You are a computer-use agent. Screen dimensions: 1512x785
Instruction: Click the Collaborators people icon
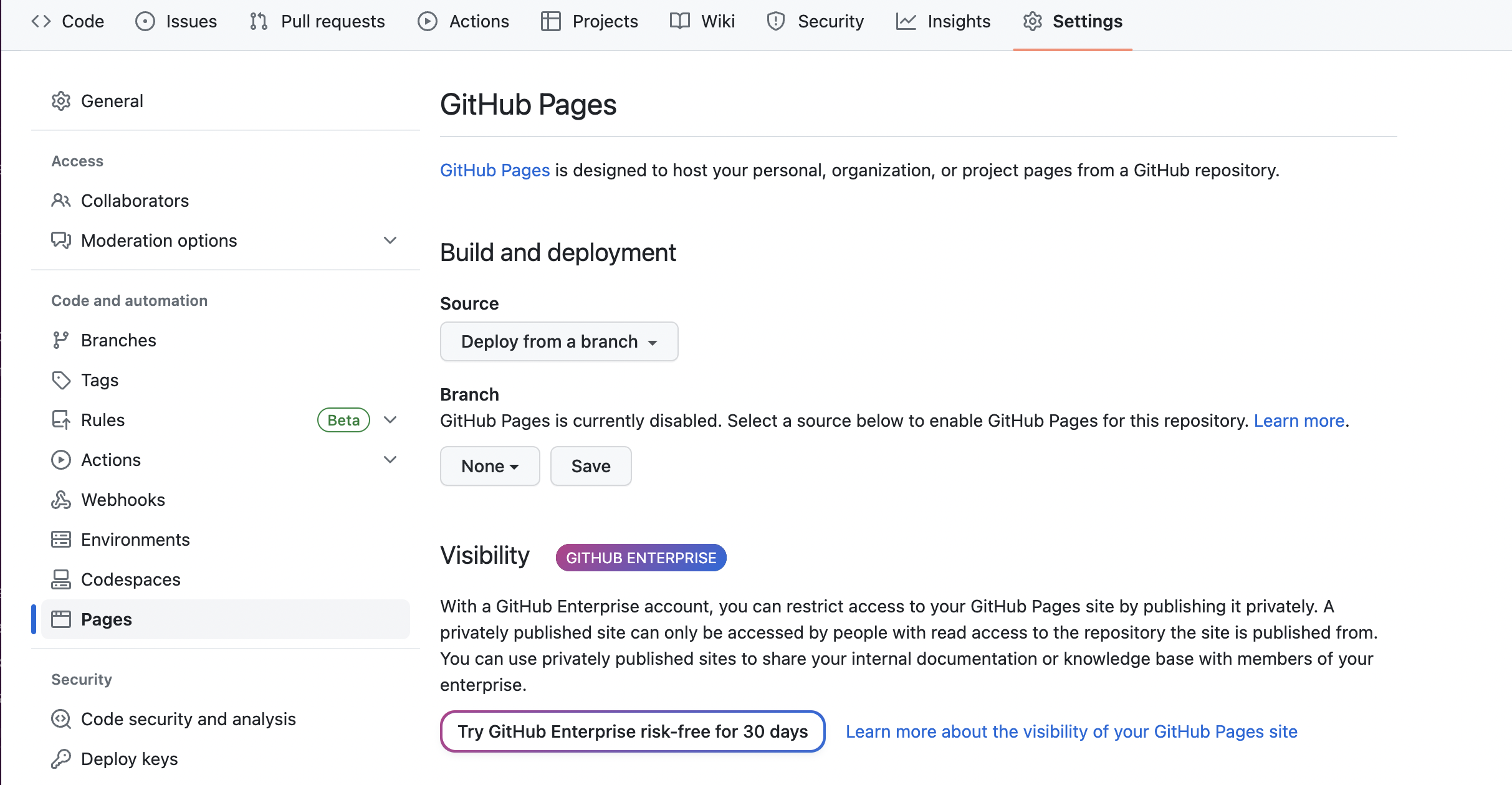click(x=60, y=201)
